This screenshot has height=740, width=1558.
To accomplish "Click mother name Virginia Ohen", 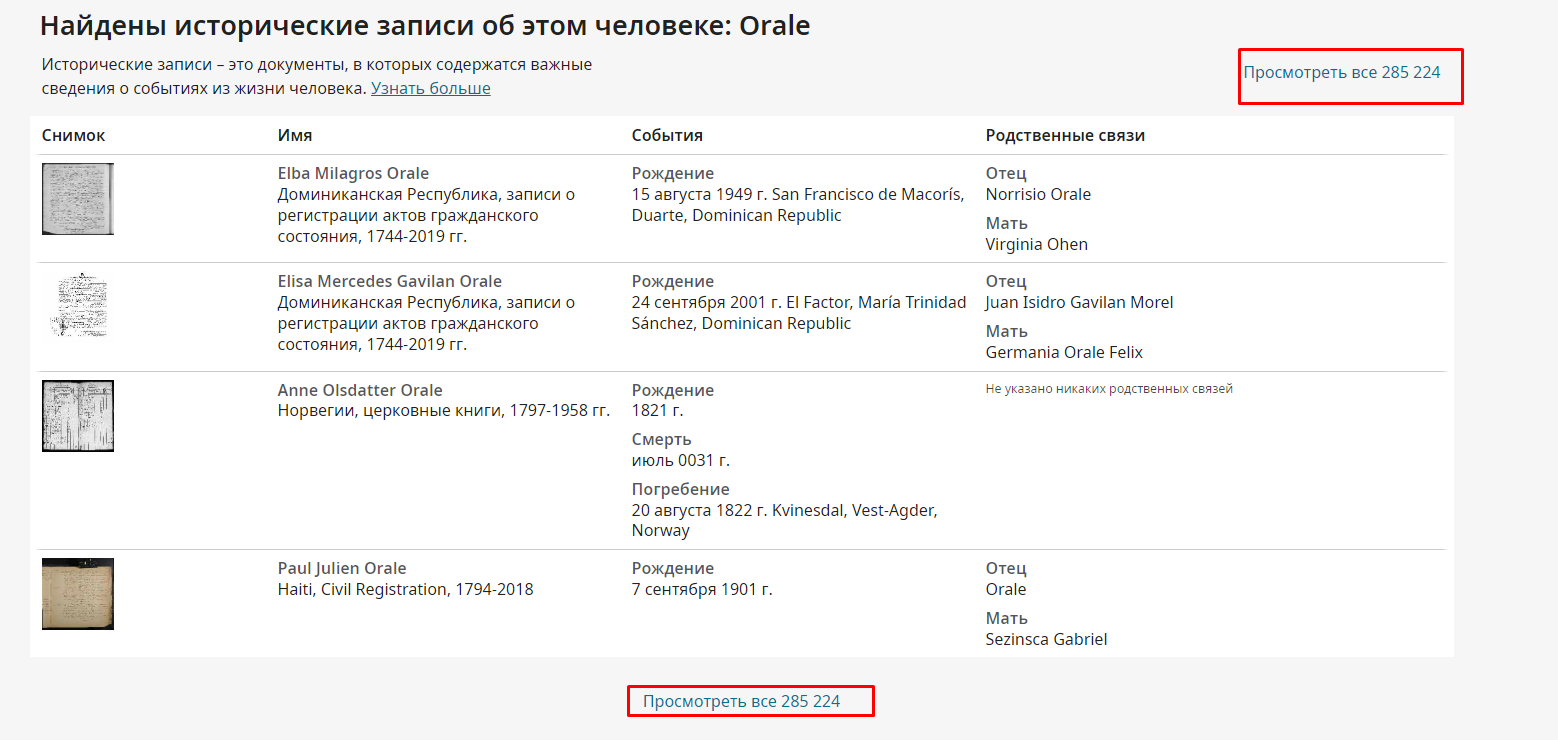I will [1036, 245].
